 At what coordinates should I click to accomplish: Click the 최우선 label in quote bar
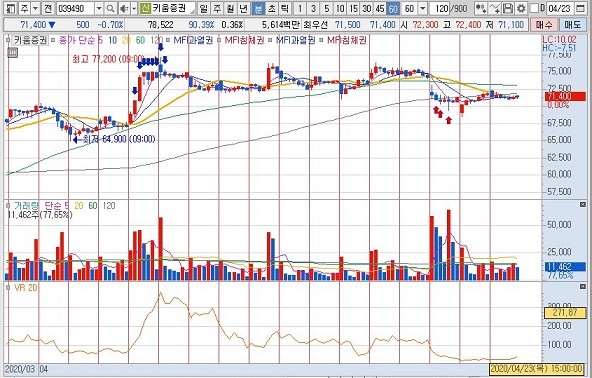click(316, 25)
